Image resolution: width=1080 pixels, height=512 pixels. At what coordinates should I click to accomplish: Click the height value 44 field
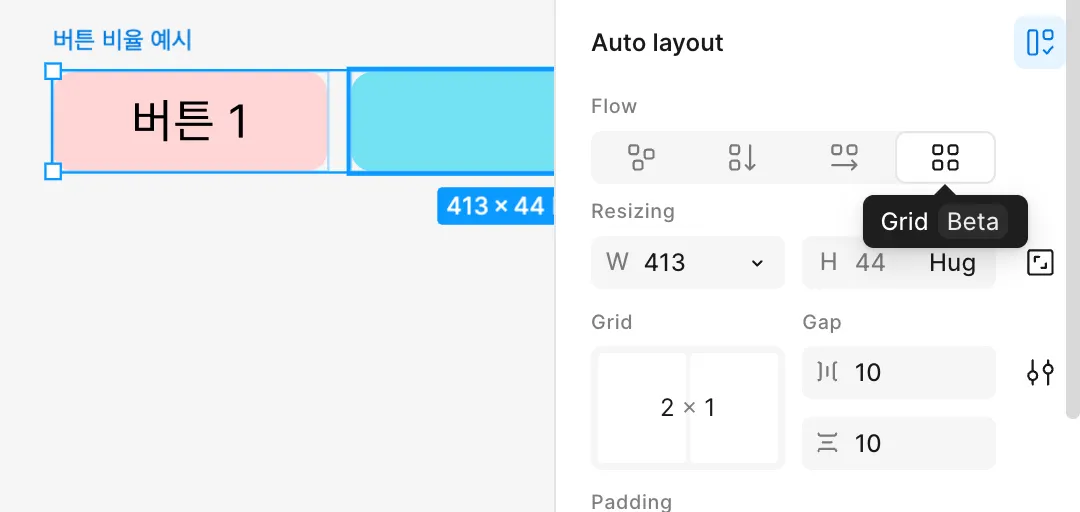[x=870, y=263]
